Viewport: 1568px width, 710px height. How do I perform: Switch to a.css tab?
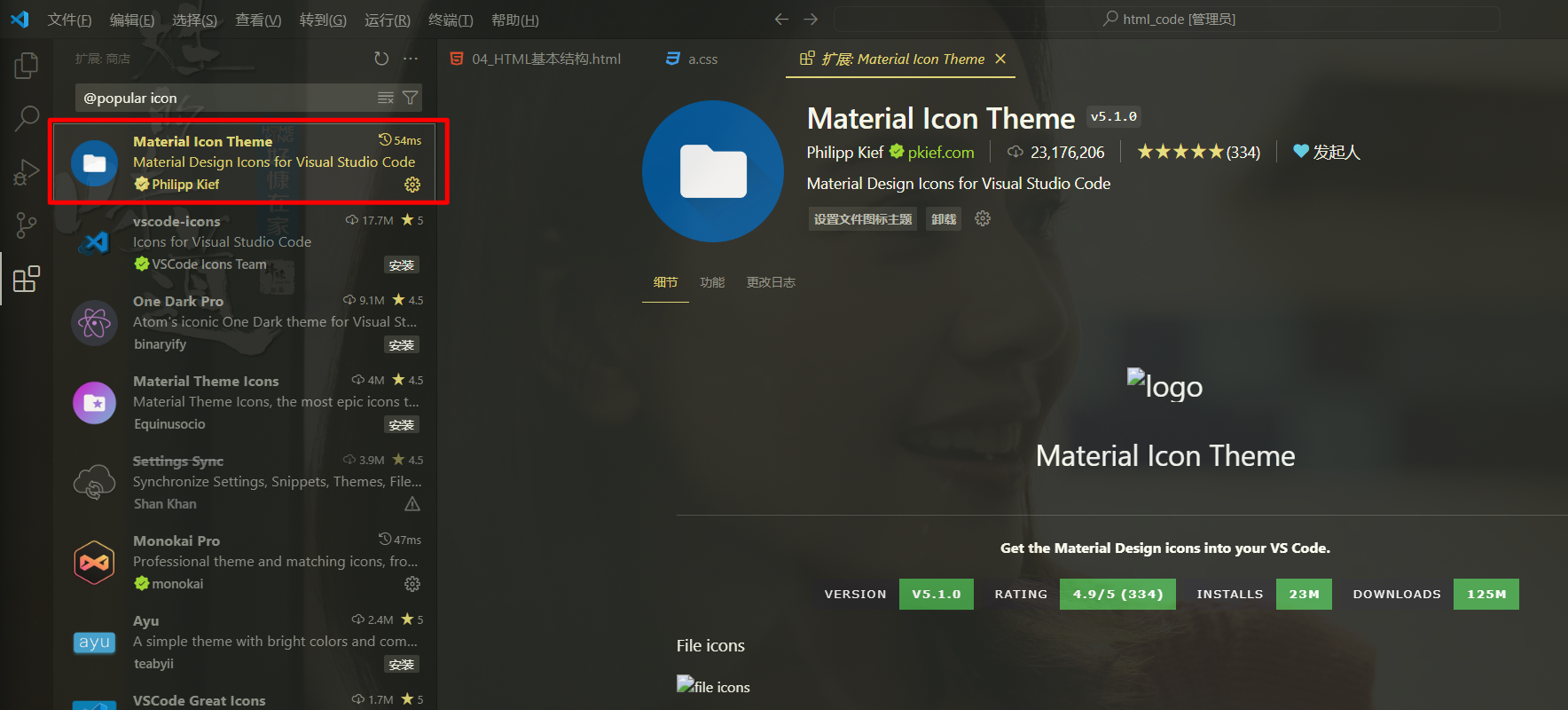coord(692,59)
